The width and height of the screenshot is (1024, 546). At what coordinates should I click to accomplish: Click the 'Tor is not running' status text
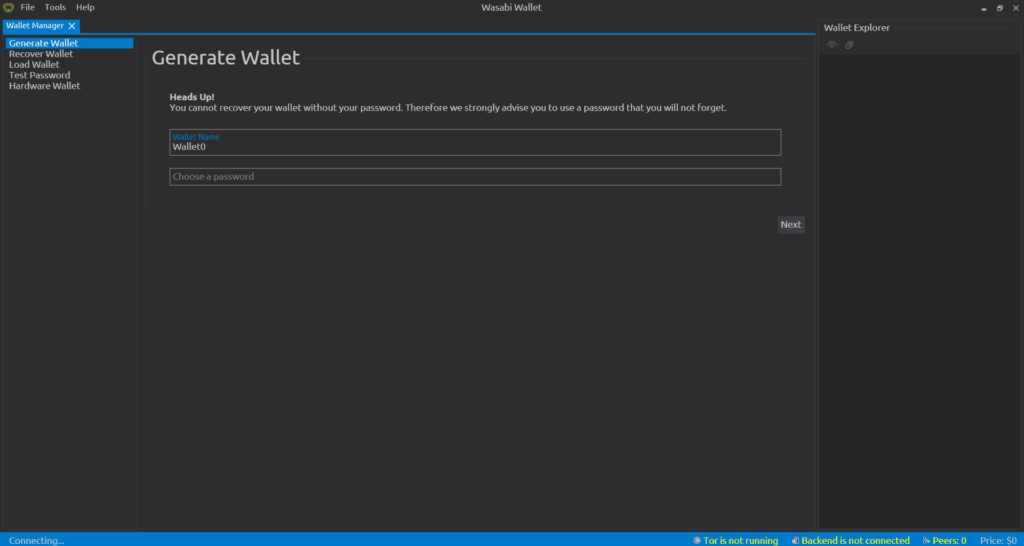(x=741, y=541)
